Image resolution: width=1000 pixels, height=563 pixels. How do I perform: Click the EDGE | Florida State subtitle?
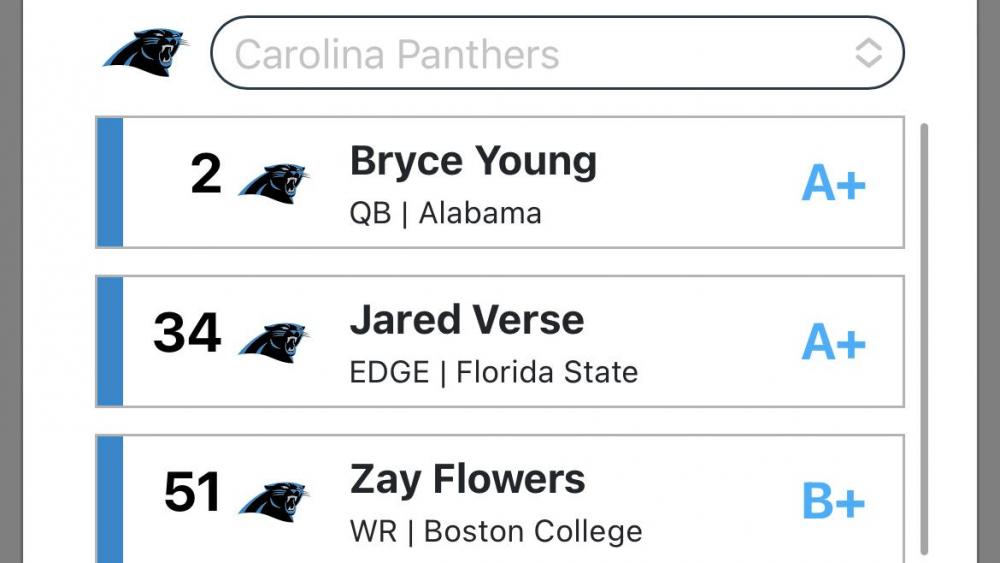tap(493, 372)
